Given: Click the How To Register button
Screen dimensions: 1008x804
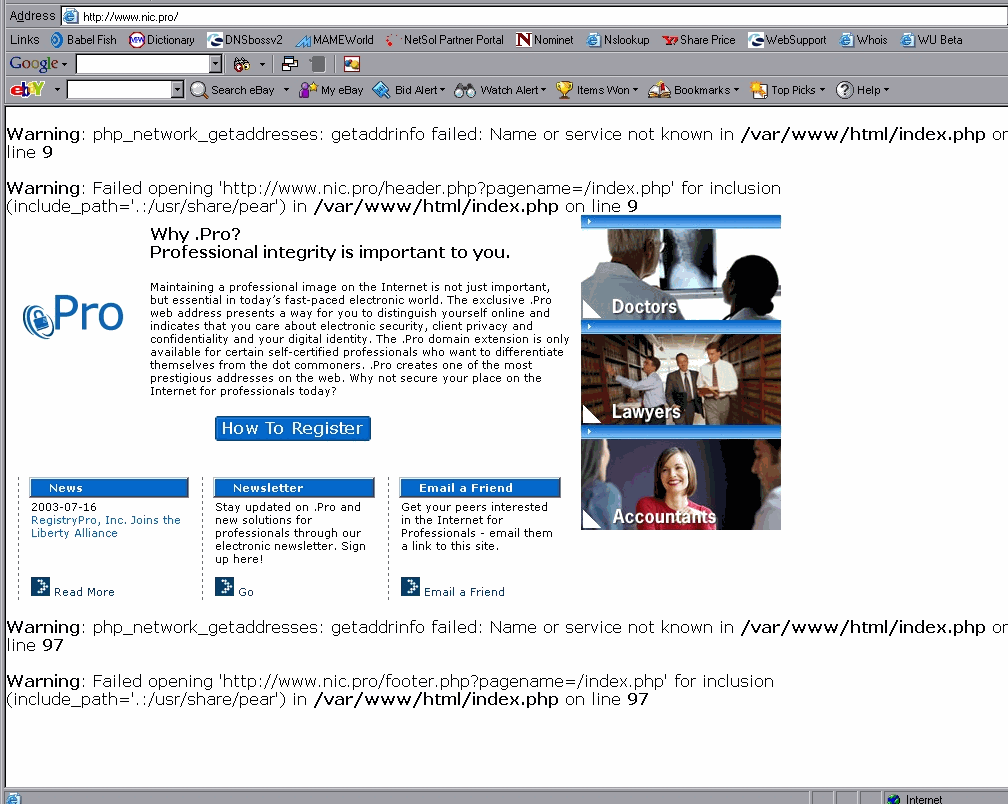Looking at the screenshot, I should [x=292, y=429].
